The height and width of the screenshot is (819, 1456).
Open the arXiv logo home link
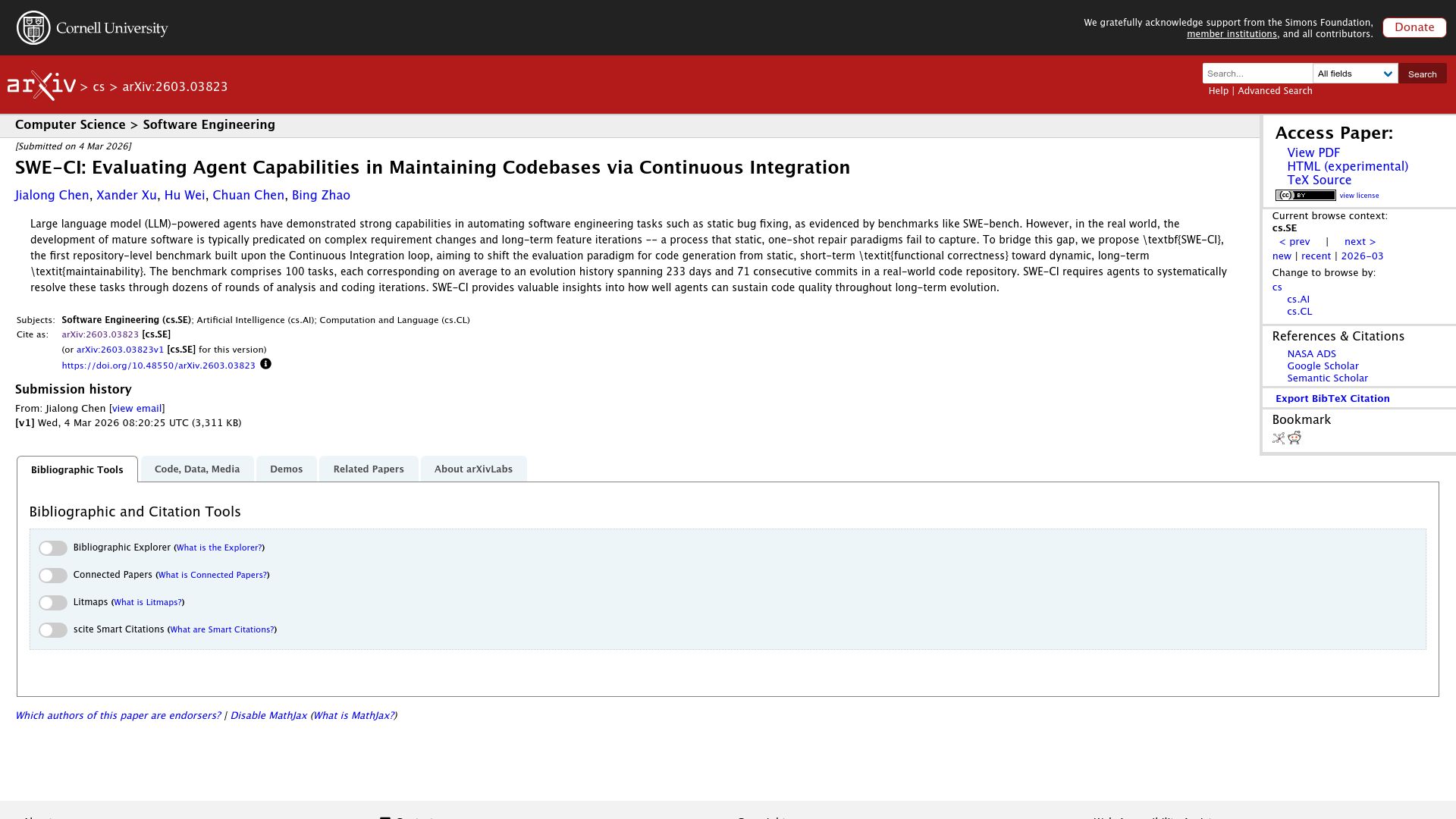point(42,86)
